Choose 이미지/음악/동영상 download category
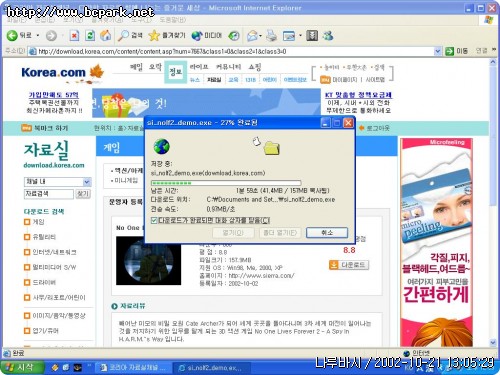 59,316
